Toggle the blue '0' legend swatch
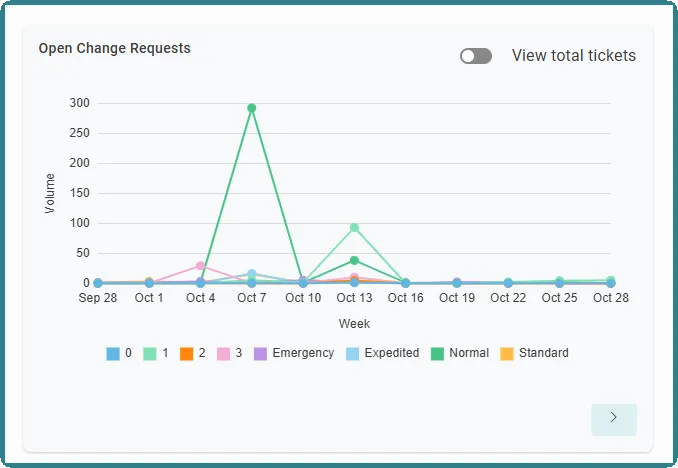This screenshot has width=678, height=468. [x=113, y=353]
